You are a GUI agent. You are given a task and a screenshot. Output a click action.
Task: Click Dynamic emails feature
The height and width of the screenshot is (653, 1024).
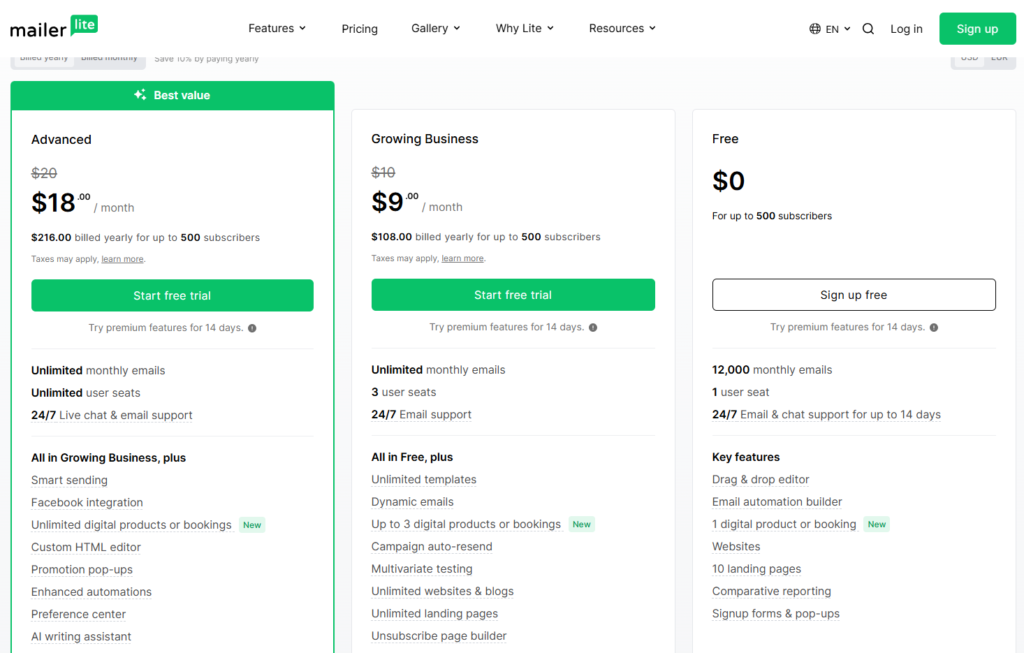412,502
